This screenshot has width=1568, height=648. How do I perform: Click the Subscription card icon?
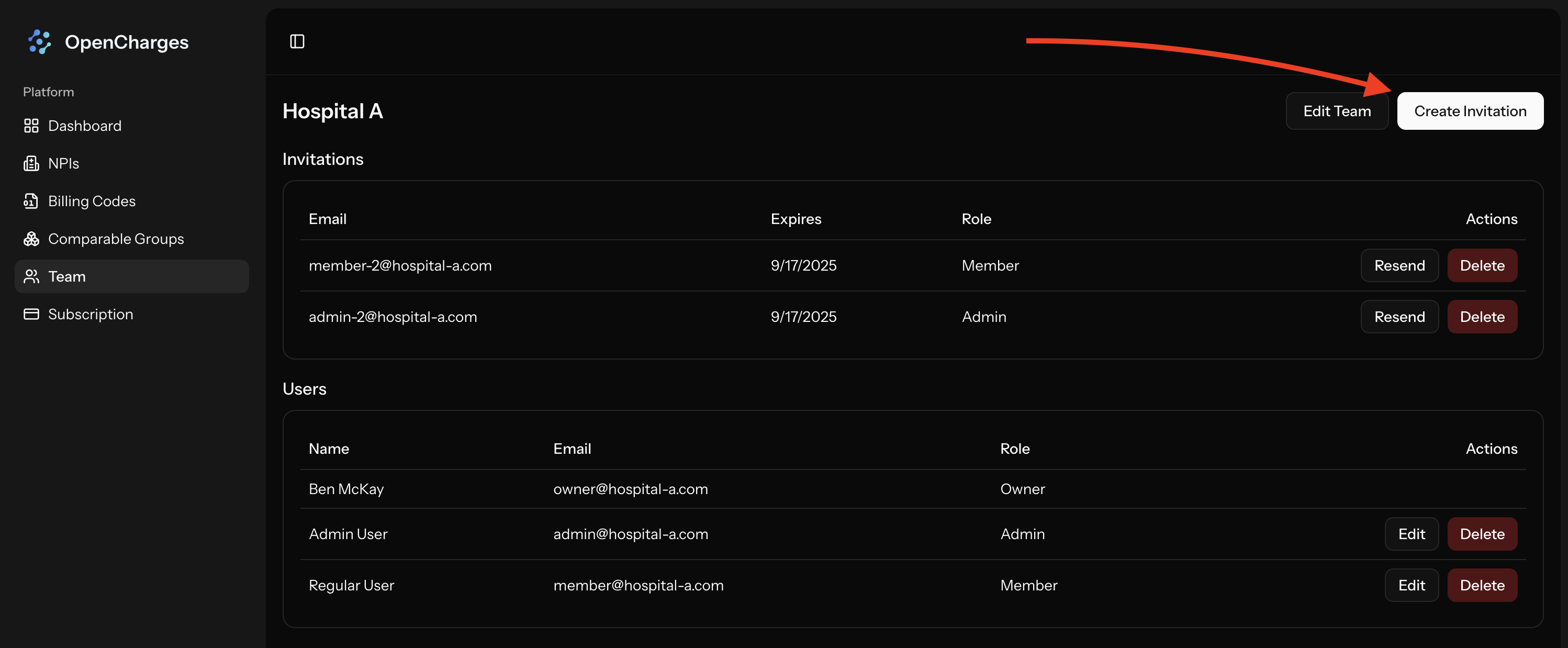pyautogui.click(x=31, y=314)
